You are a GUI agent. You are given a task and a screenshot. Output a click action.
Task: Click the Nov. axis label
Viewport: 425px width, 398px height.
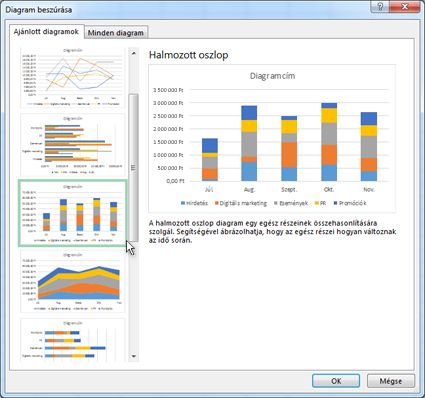369,189
